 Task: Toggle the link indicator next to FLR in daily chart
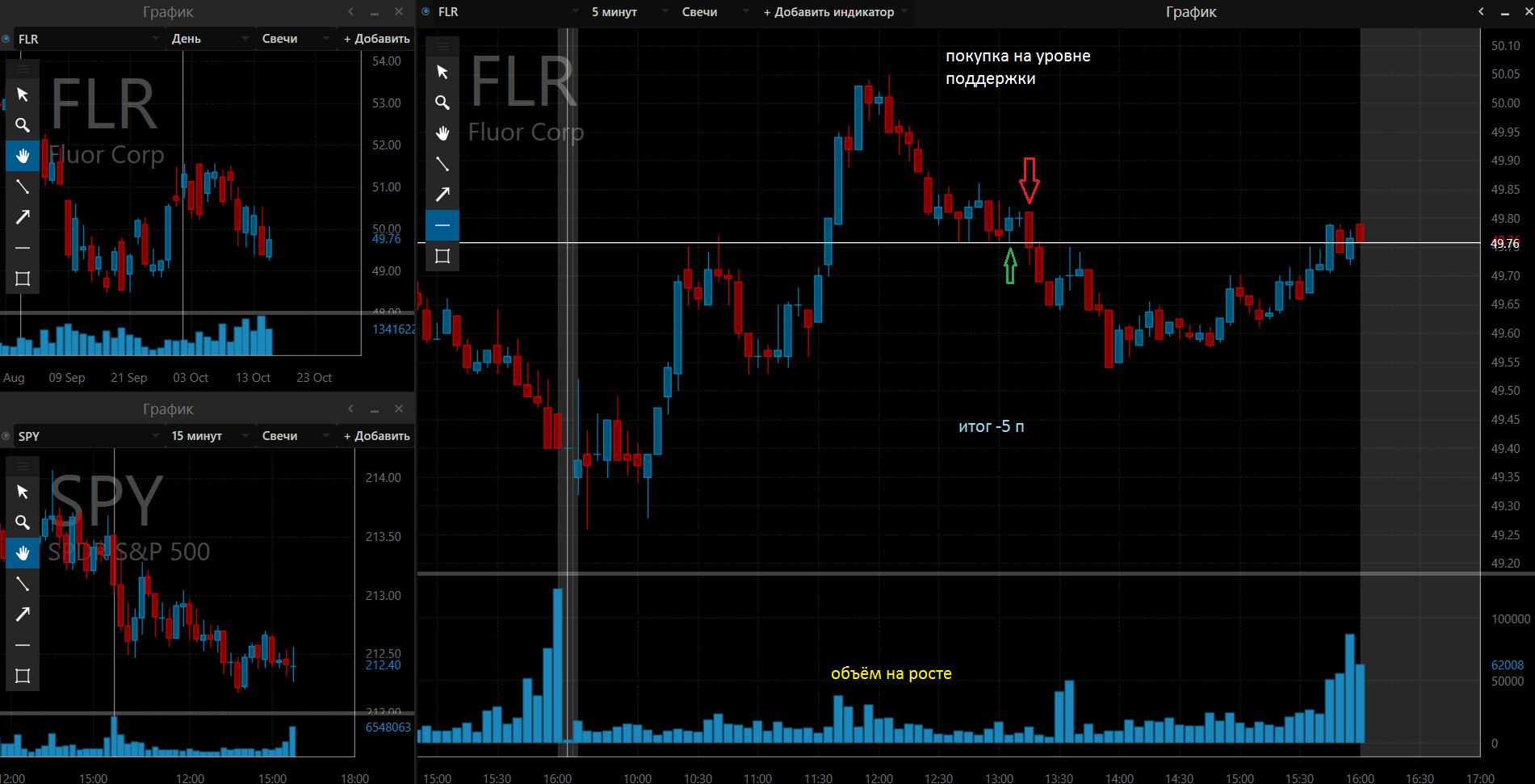[x=6, y=39]
